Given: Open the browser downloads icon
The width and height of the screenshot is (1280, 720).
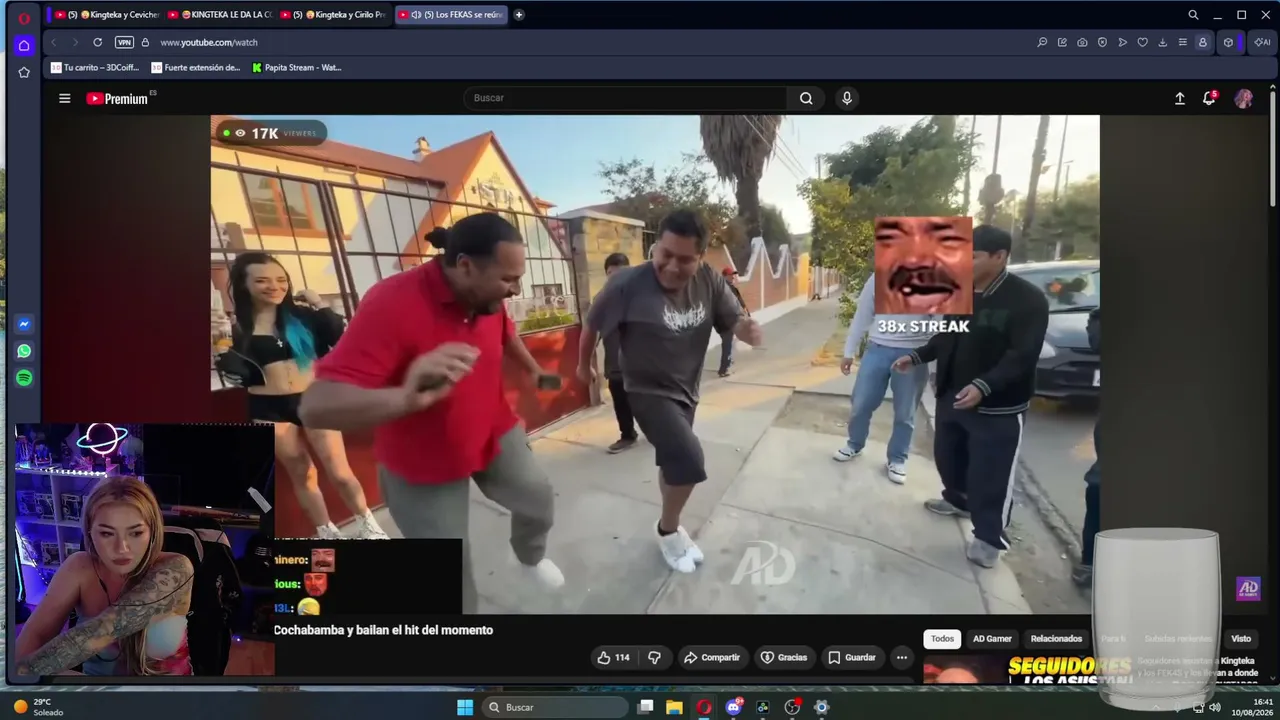Looking at the screenshot, I should (x=1162, y=42).
